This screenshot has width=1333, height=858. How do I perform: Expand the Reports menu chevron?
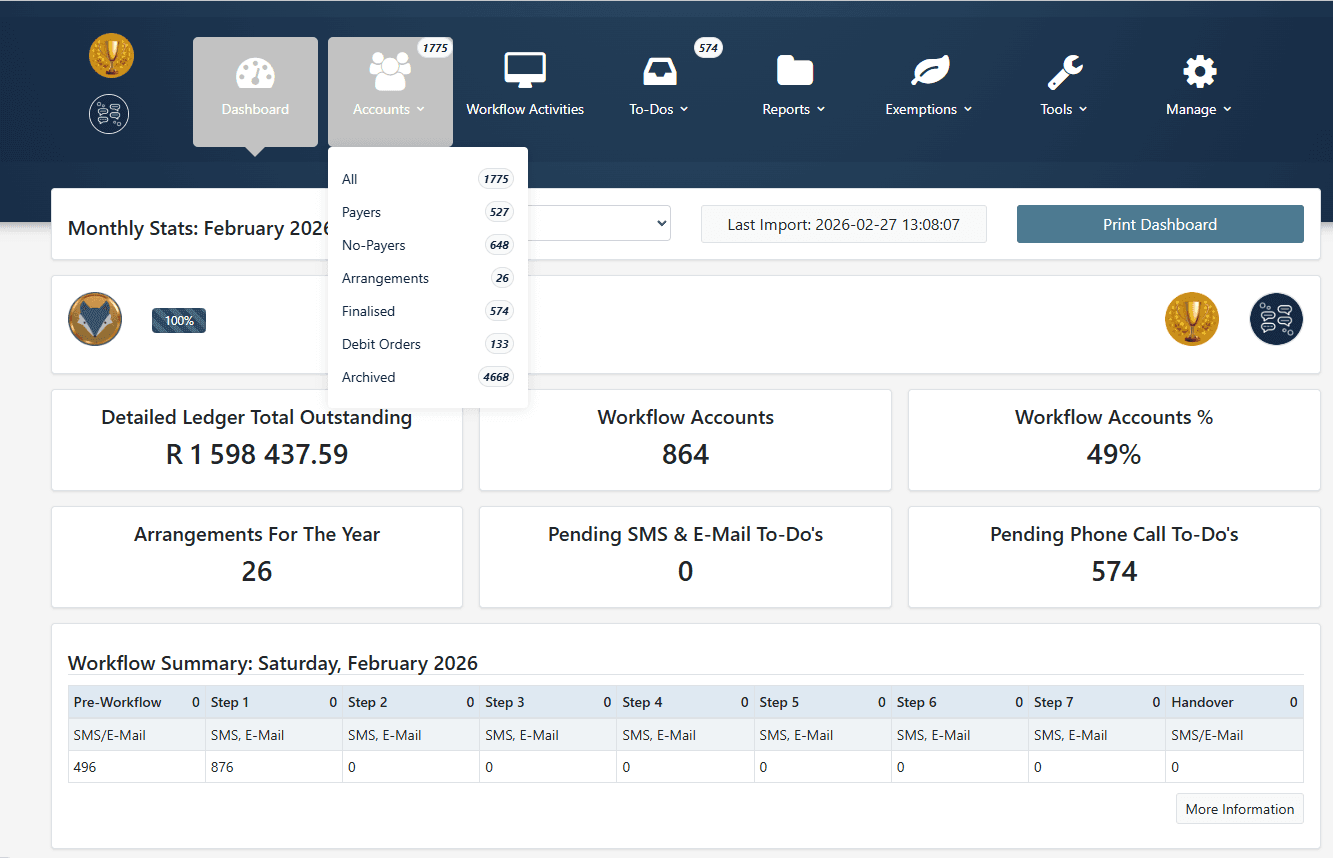click(x=821, y=110)
